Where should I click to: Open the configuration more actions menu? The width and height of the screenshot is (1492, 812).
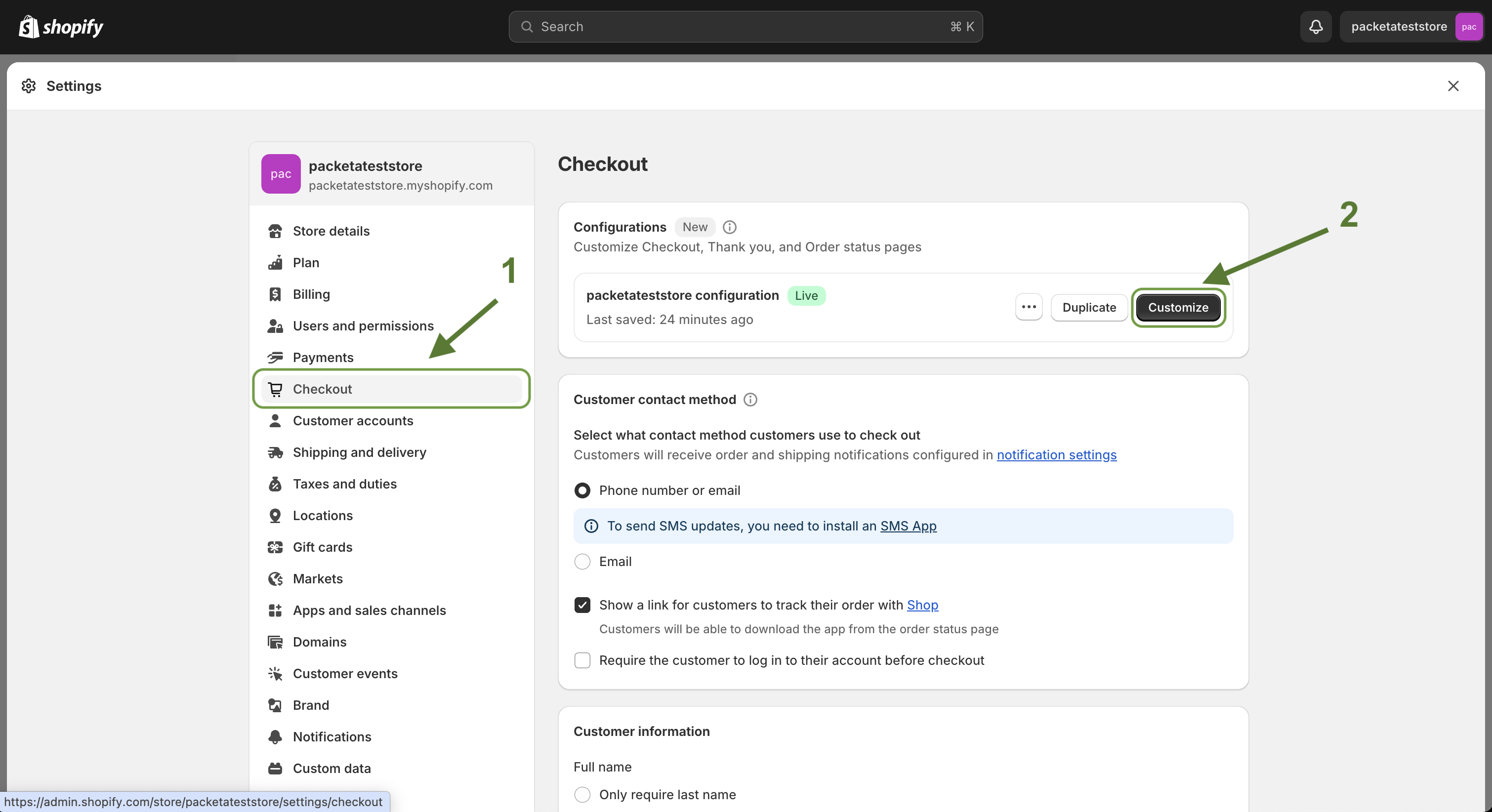point(1029,307)
